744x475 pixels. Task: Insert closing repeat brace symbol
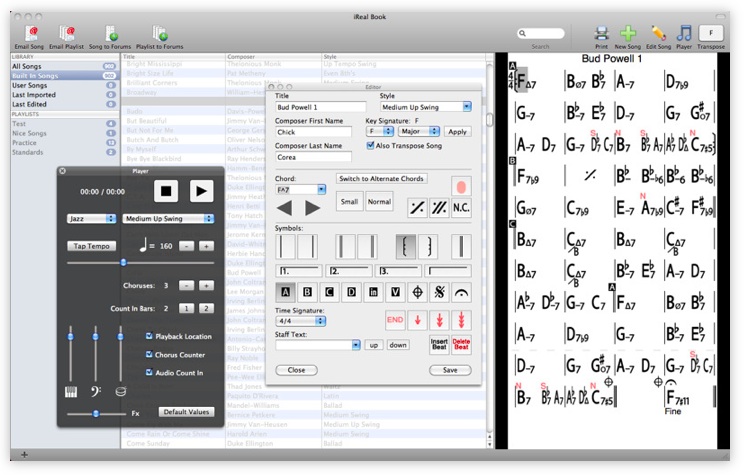[429, 247]
